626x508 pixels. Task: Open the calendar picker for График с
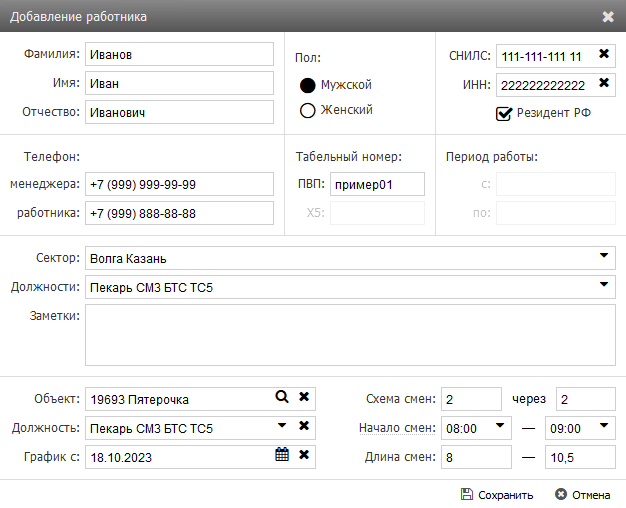pos(282,455)
